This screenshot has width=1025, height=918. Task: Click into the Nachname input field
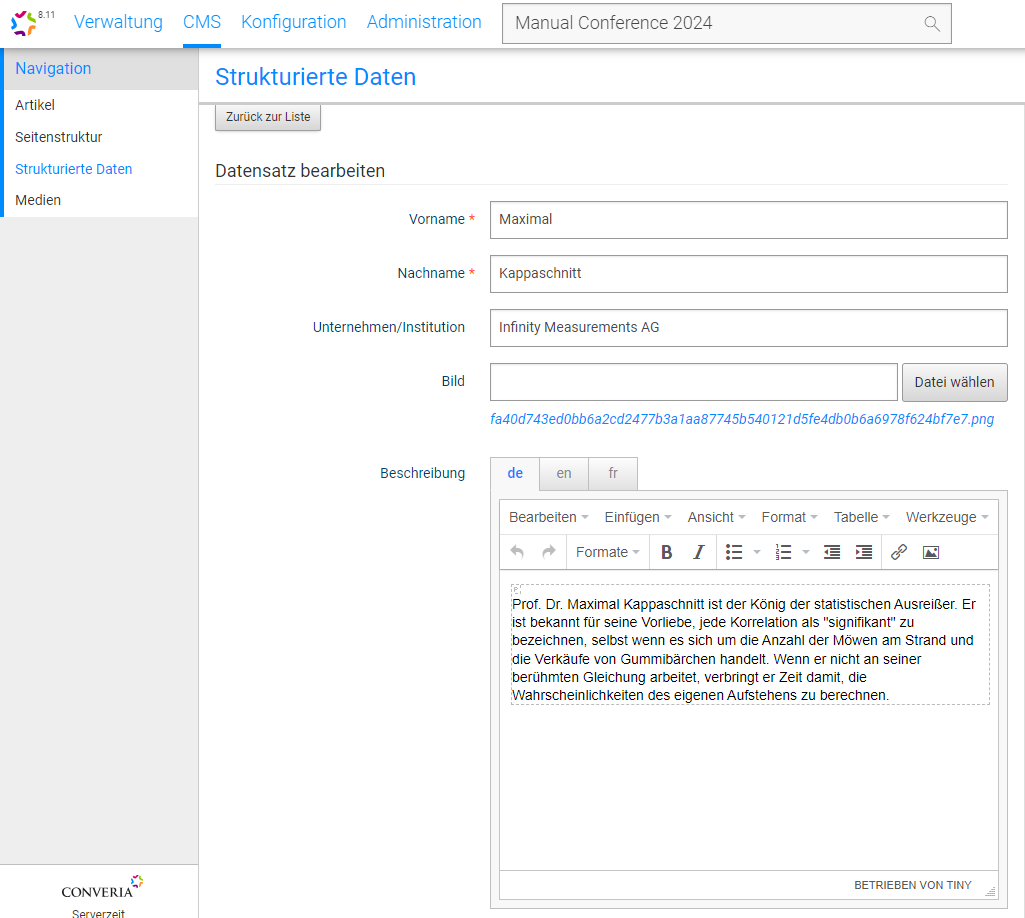tap(748, 273)
